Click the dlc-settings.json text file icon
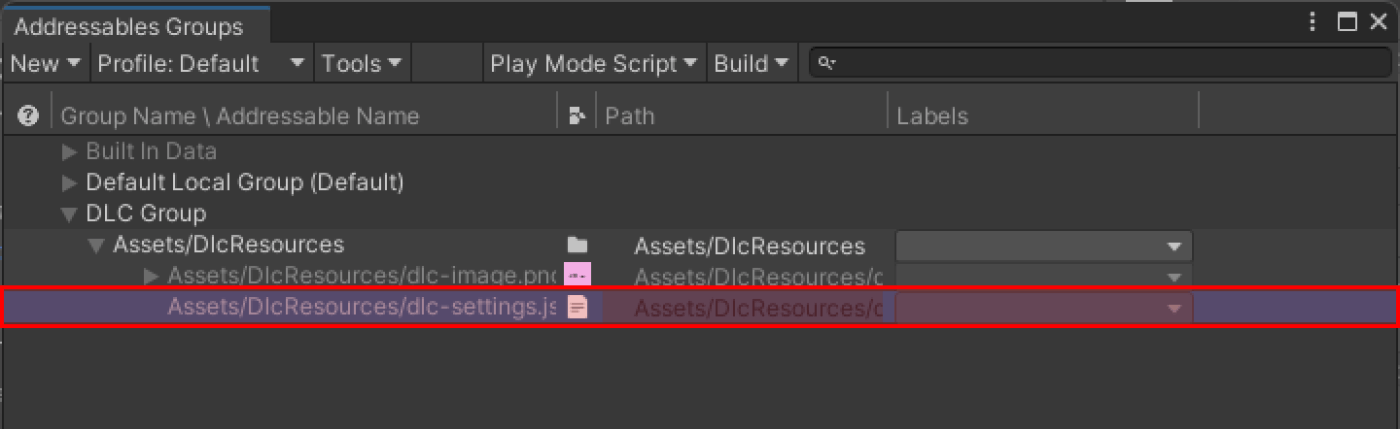1400x429 pixels. pyautogui.click(x=577, y=307)
